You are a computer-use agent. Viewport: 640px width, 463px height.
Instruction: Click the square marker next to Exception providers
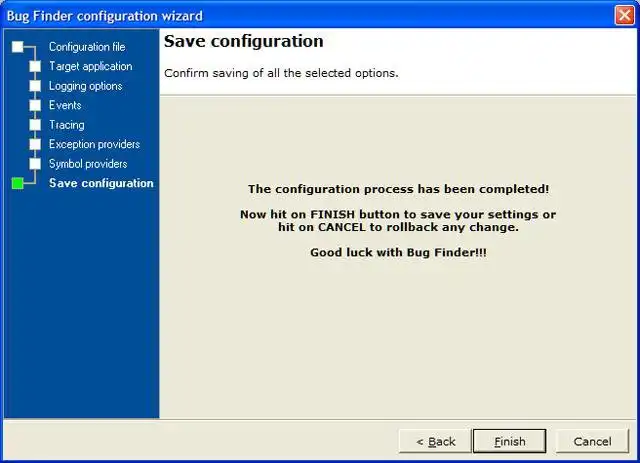36,144
